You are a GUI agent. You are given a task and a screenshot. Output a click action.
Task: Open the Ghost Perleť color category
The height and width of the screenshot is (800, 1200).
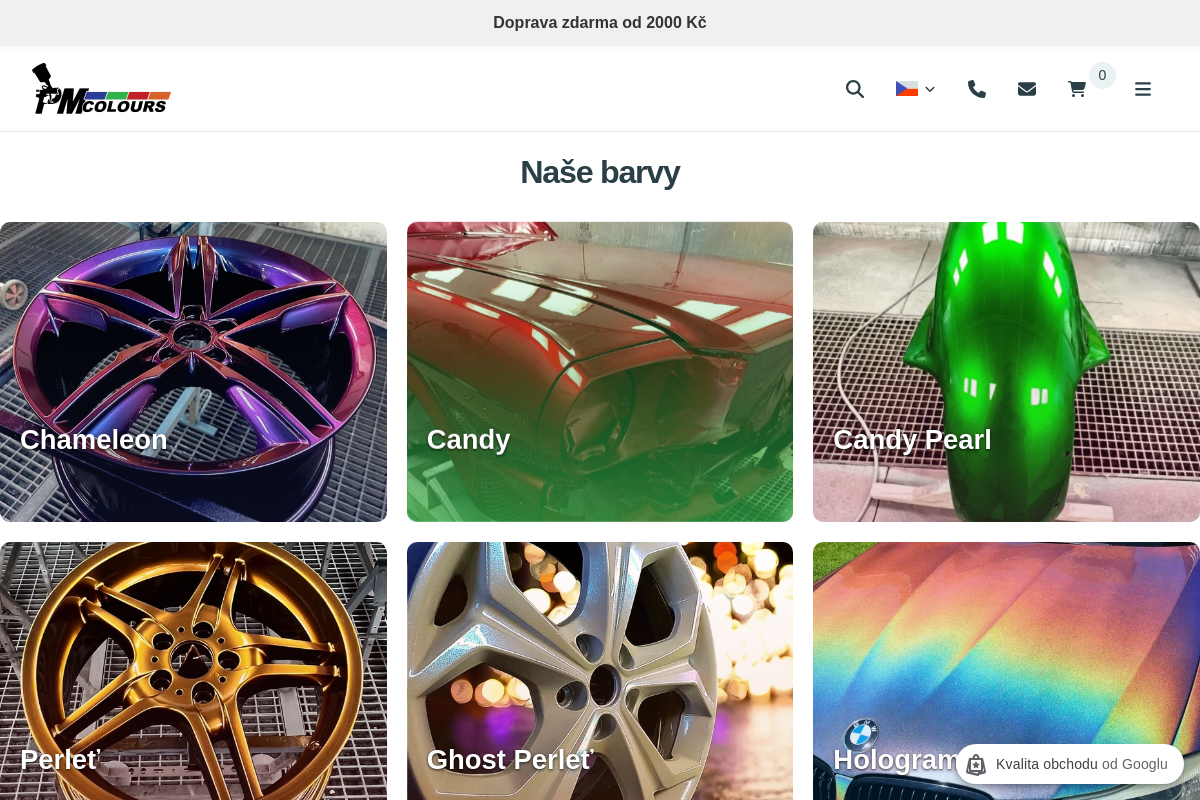pyautogui.click(x=600, y=660)
